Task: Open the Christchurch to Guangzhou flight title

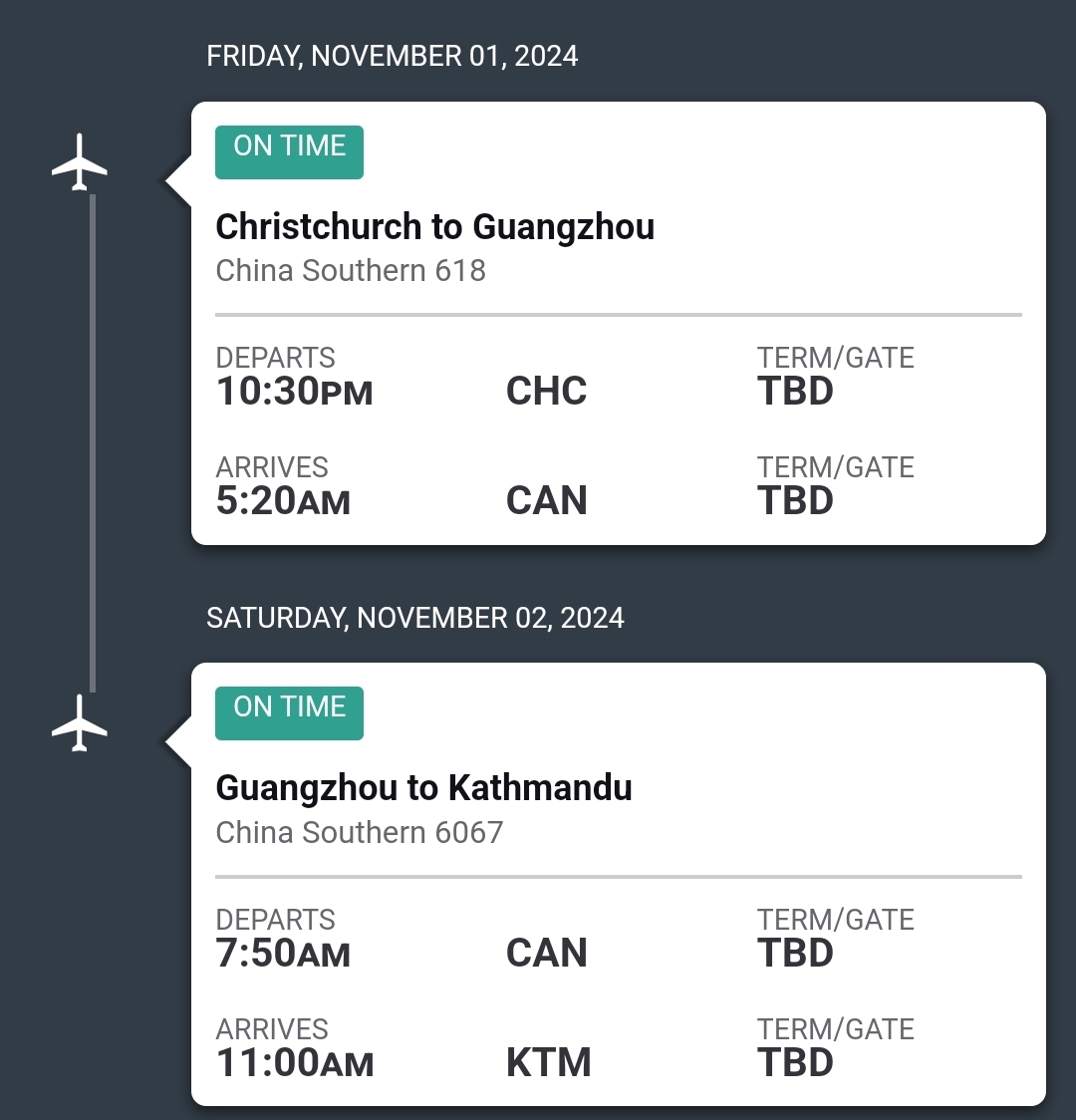Action: pyautogui.click(x=435, y=227)
